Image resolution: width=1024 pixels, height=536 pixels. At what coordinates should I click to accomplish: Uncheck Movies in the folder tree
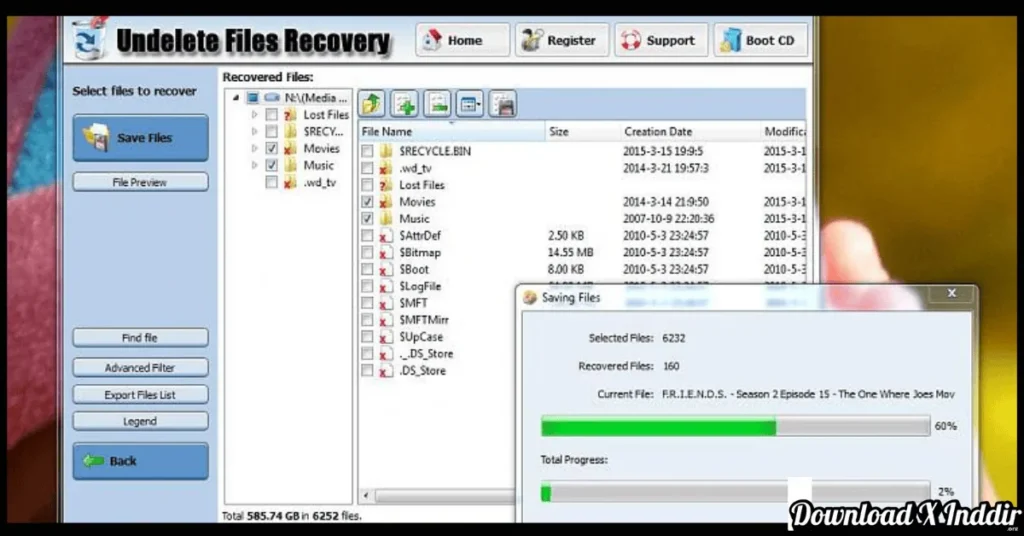(x=272, y=149)
